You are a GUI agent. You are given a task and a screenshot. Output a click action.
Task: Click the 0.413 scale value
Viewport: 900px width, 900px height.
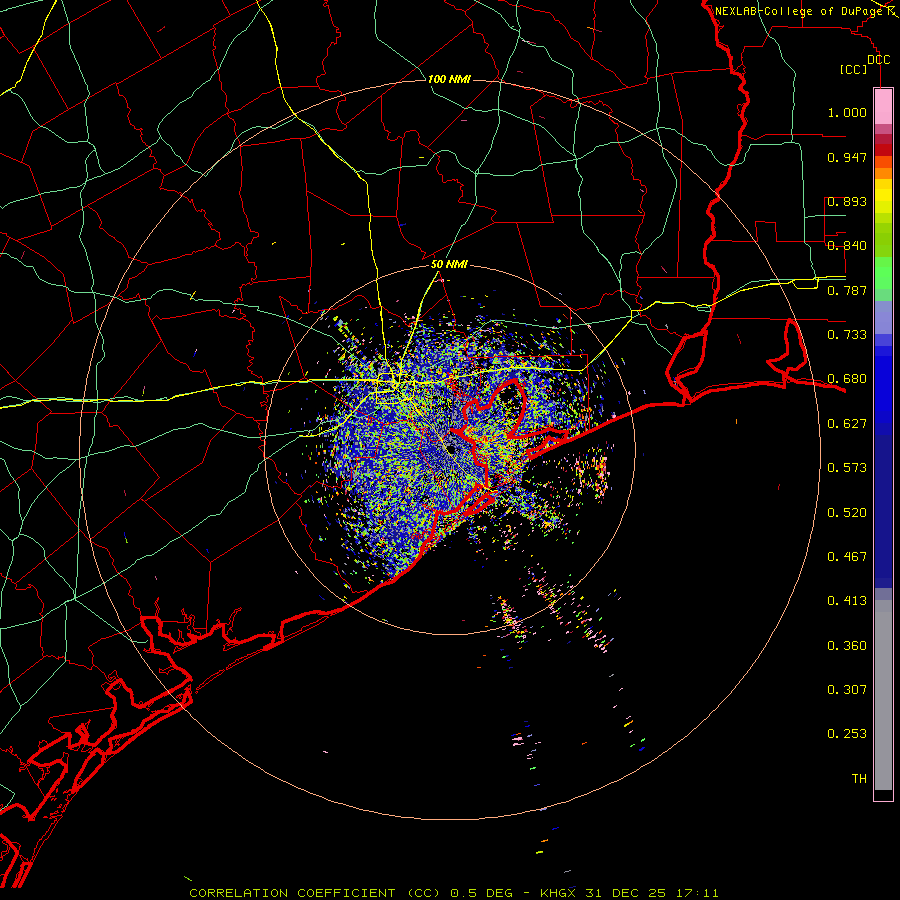click(x=847, y=601)
